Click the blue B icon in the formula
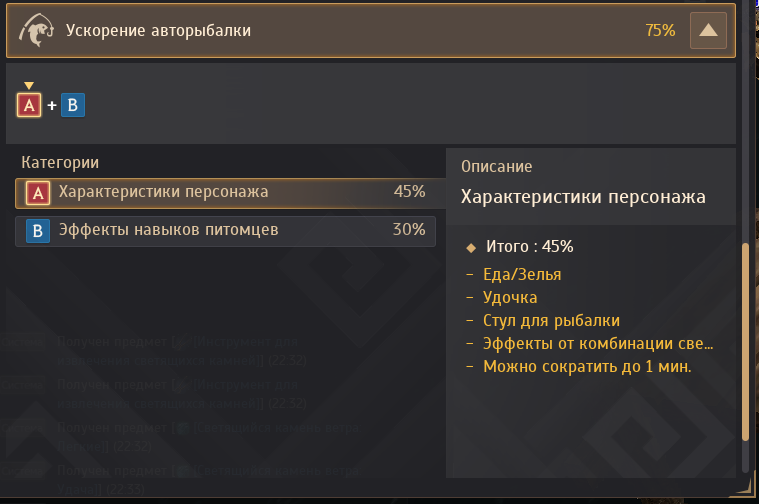This screenshot has height=504, width=759. [73, 105]
